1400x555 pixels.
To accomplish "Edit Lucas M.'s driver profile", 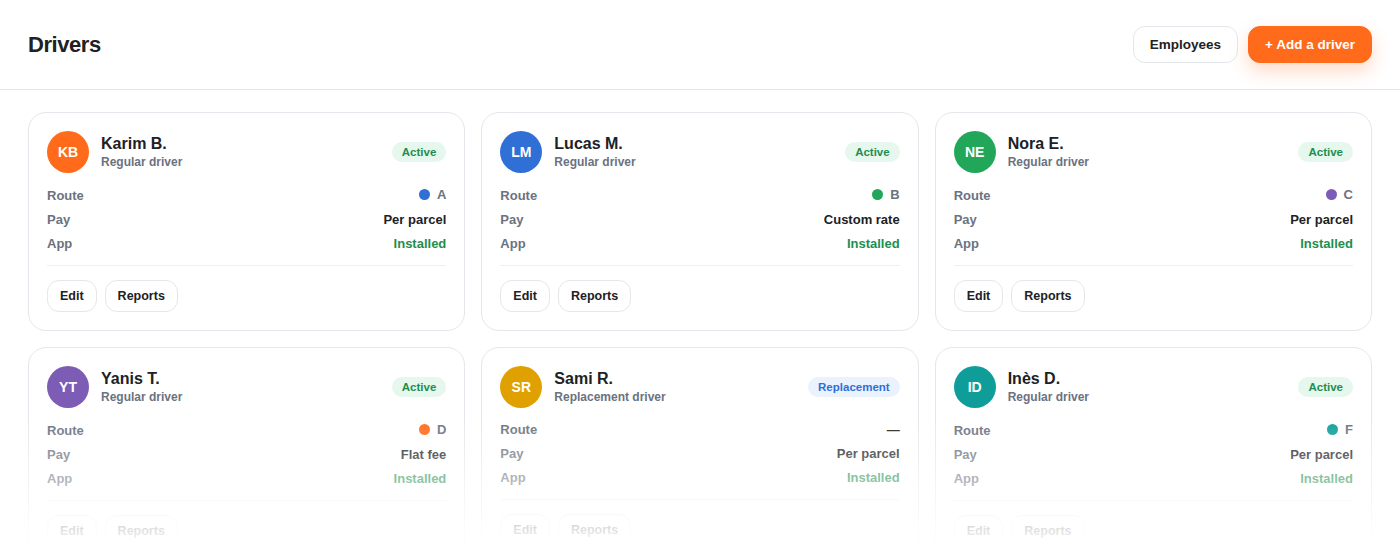I will [525, 296].
